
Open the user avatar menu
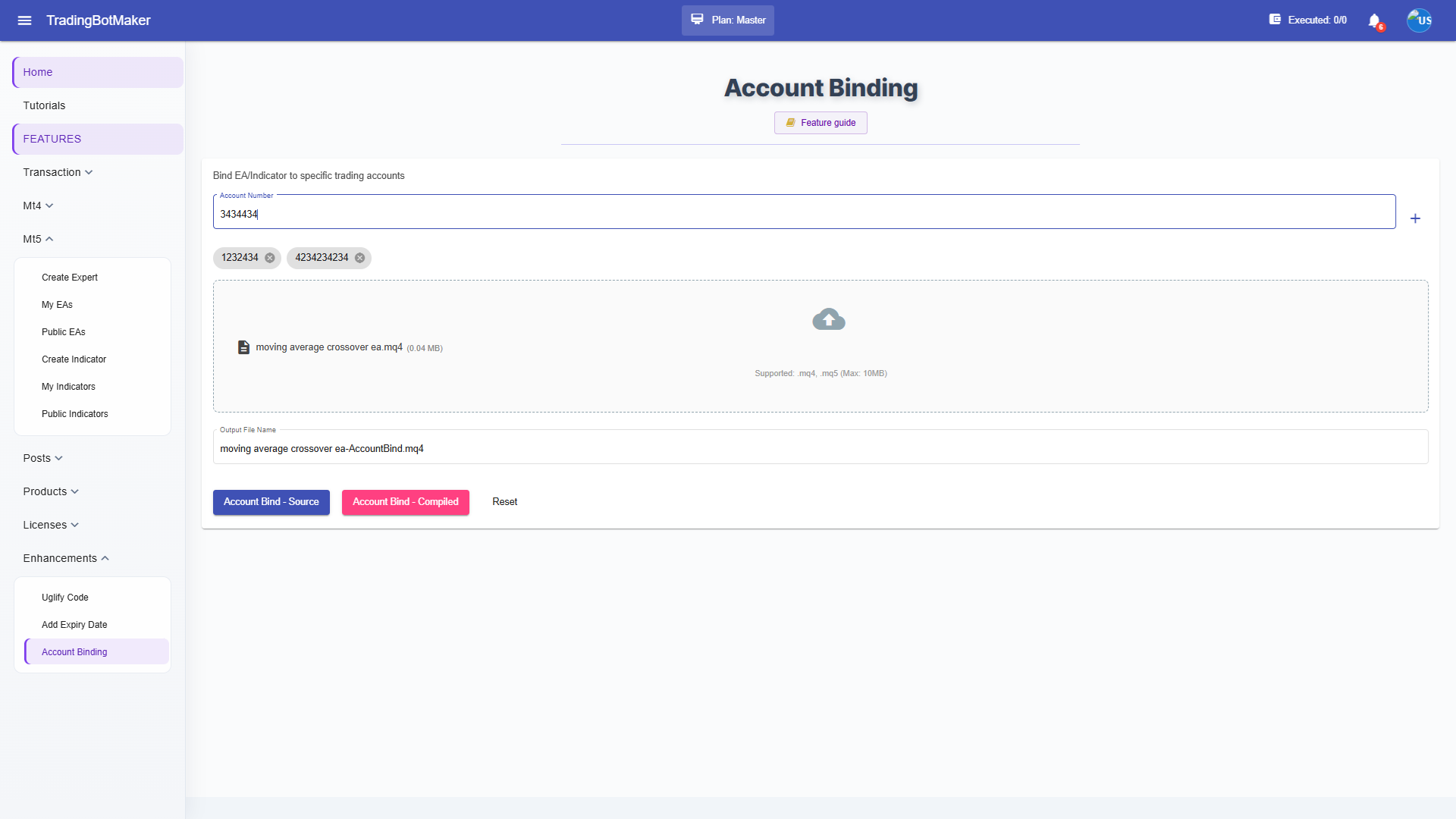pos(1419,20)
